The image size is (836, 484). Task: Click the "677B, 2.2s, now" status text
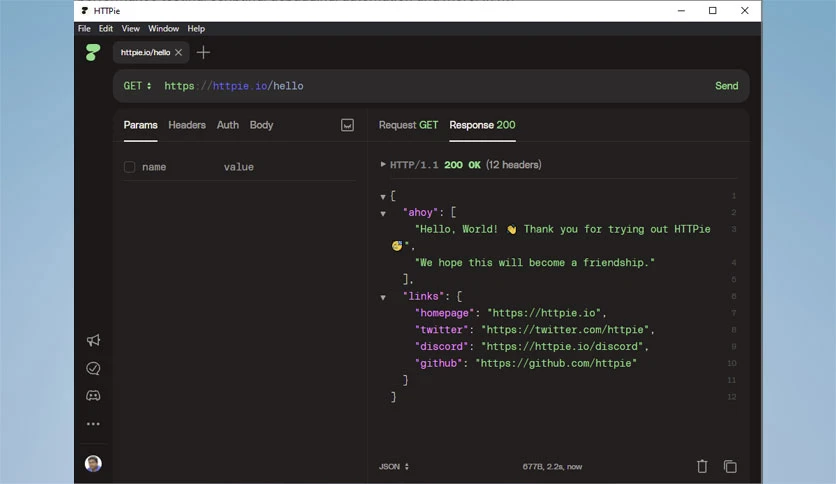pos(552,466)
